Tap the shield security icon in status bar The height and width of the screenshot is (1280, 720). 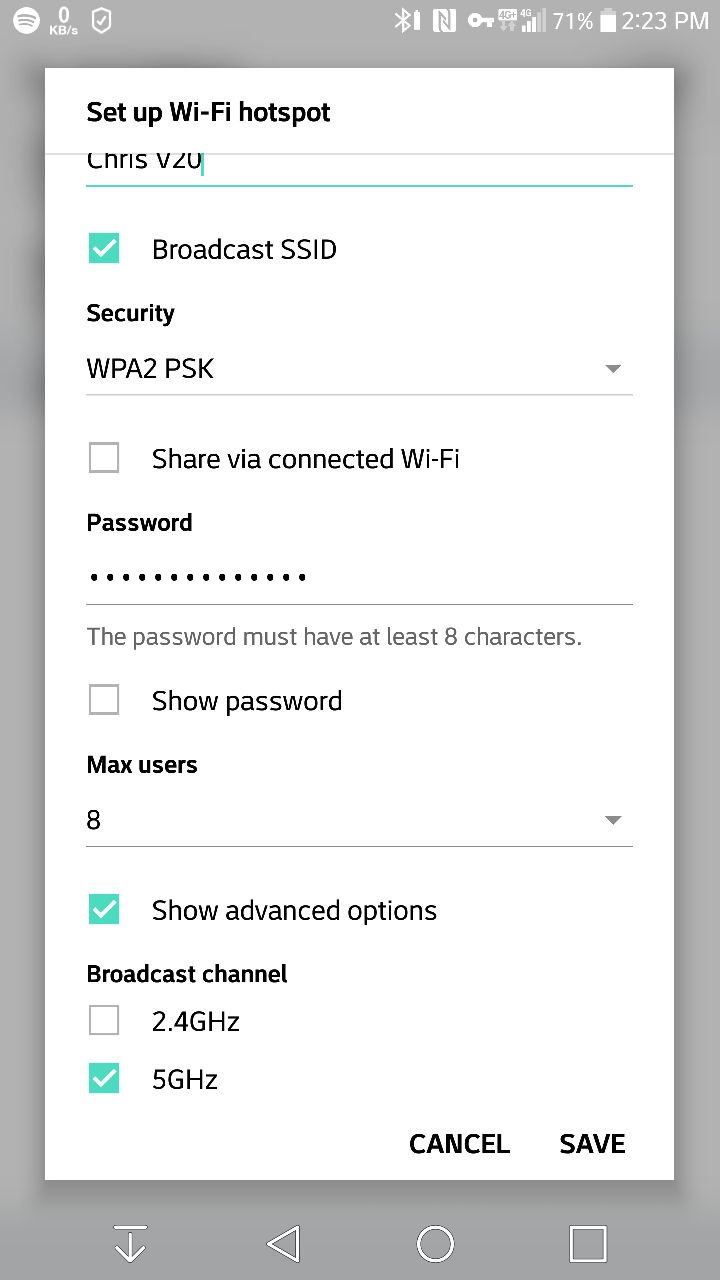tap(101, 20)
